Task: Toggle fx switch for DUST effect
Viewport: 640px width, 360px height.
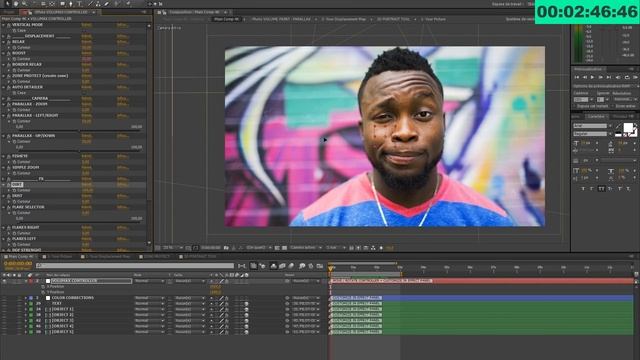Action: (x=9, y=196)
